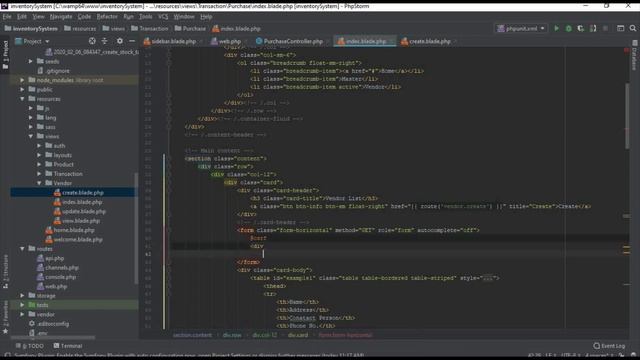The image size is (640, 360).
Task: Select create.blade.php in Vendor folder
Action: tap(82, 193)
